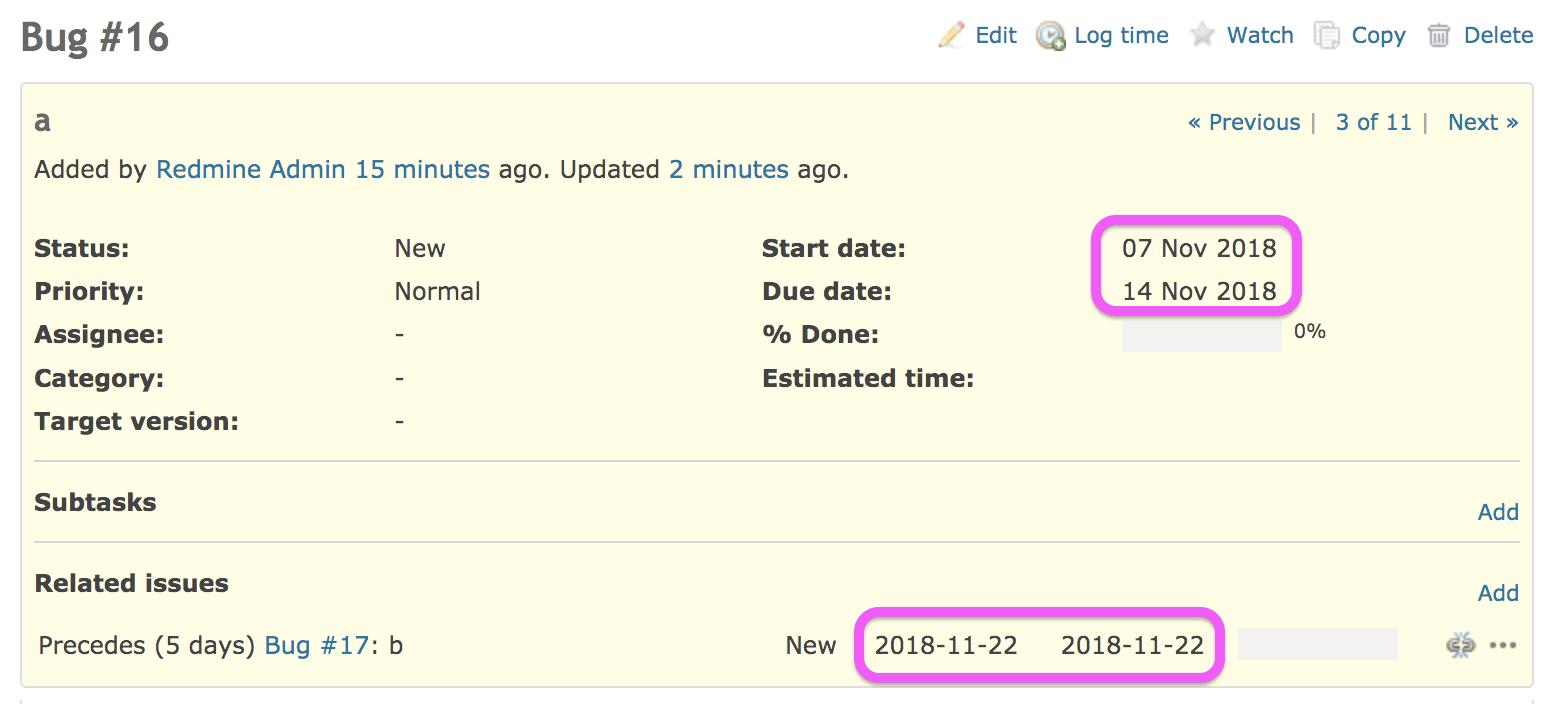This screenshot has height=704, width=1547.
Task: Navigate to the Next issue
Action: tap(1482, 123)
